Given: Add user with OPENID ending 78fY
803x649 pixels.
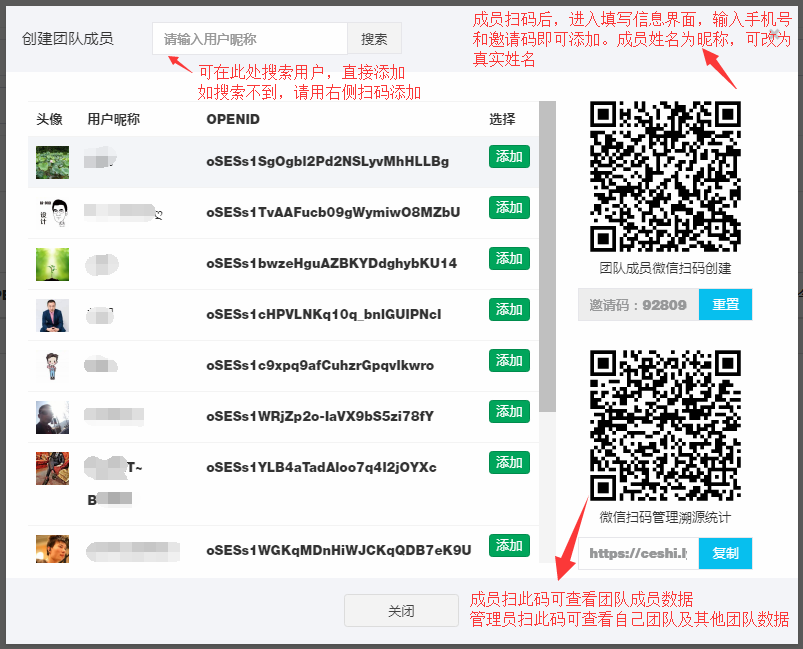Looking at the screenshot, I should coord(509,411).
